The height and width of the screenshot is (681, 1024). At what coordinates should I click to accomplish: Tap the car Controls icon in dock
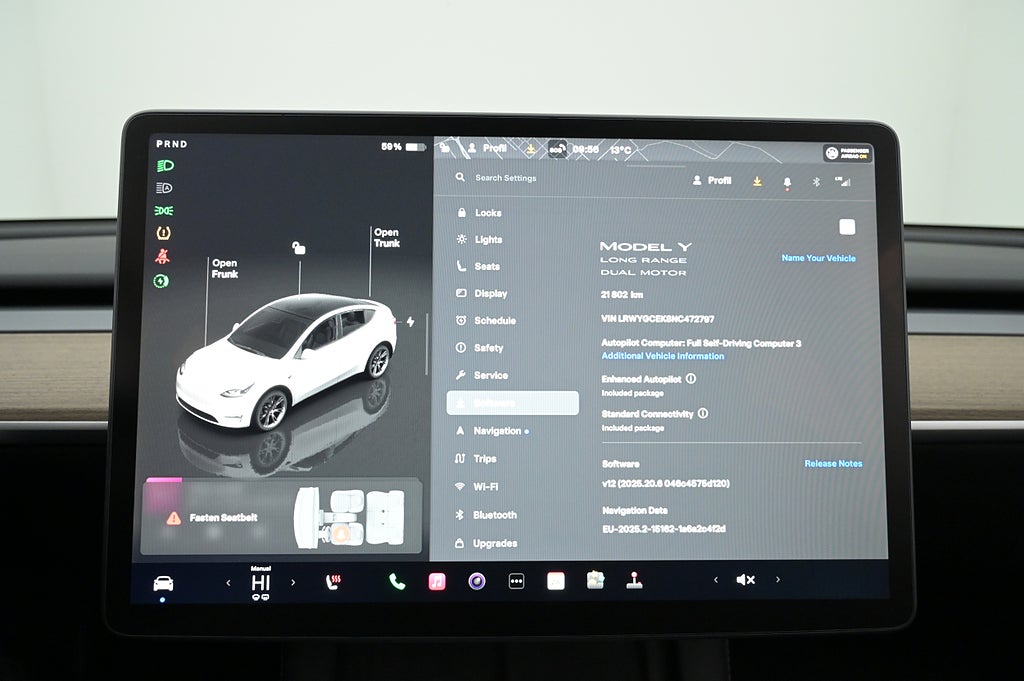pos(163,583)
